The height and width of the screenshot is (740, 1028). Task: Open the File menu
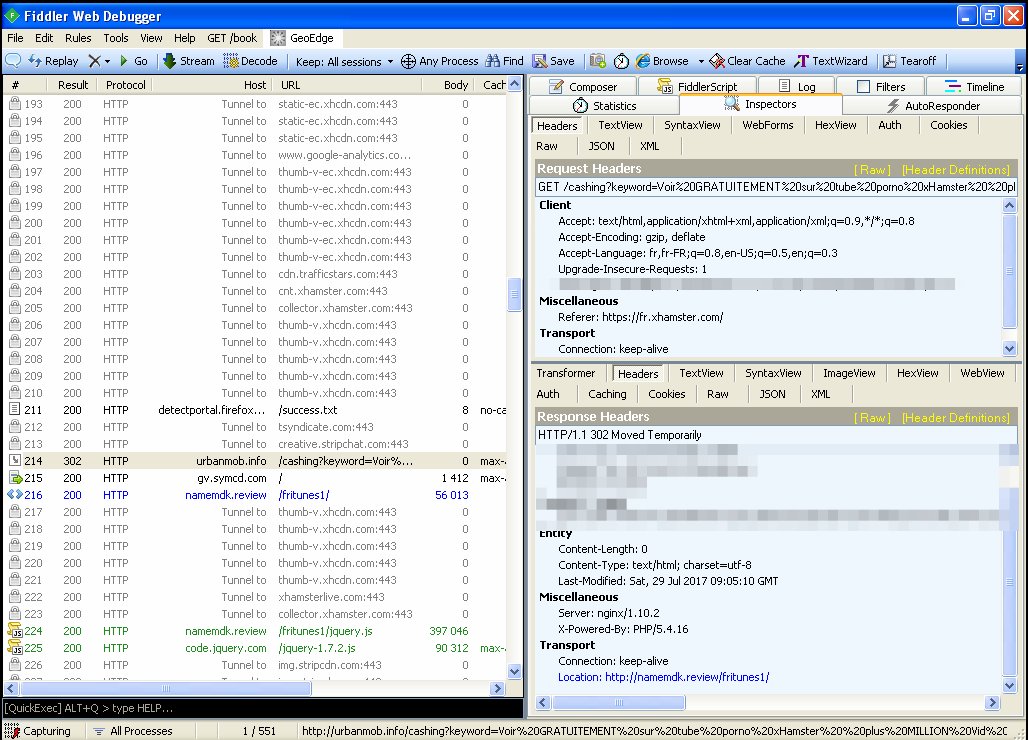pyautogui.click(x=15, y=38)
